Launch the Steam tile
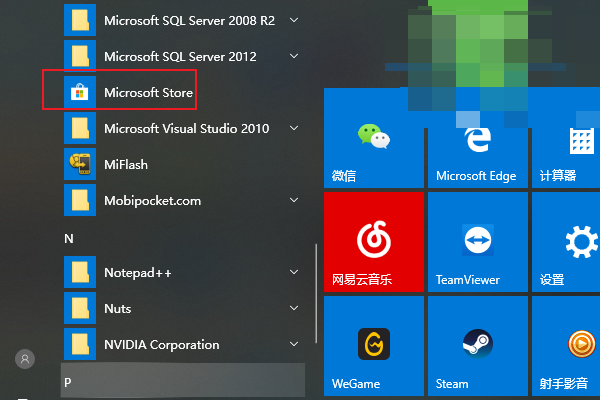The width and height of the screenshot is (600, 400). [478, 346]
